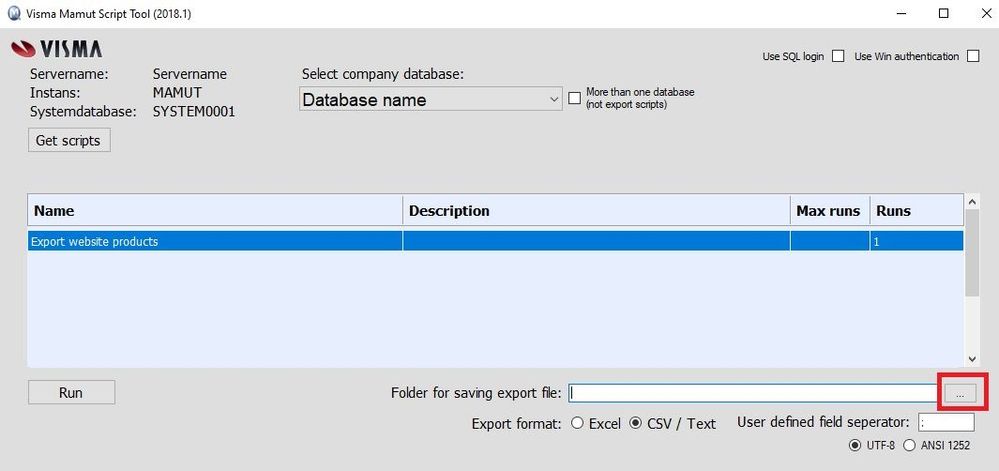This screenshot has height=471, width=999.
Task: Select Export website products script row
Action: pos(495,242)
